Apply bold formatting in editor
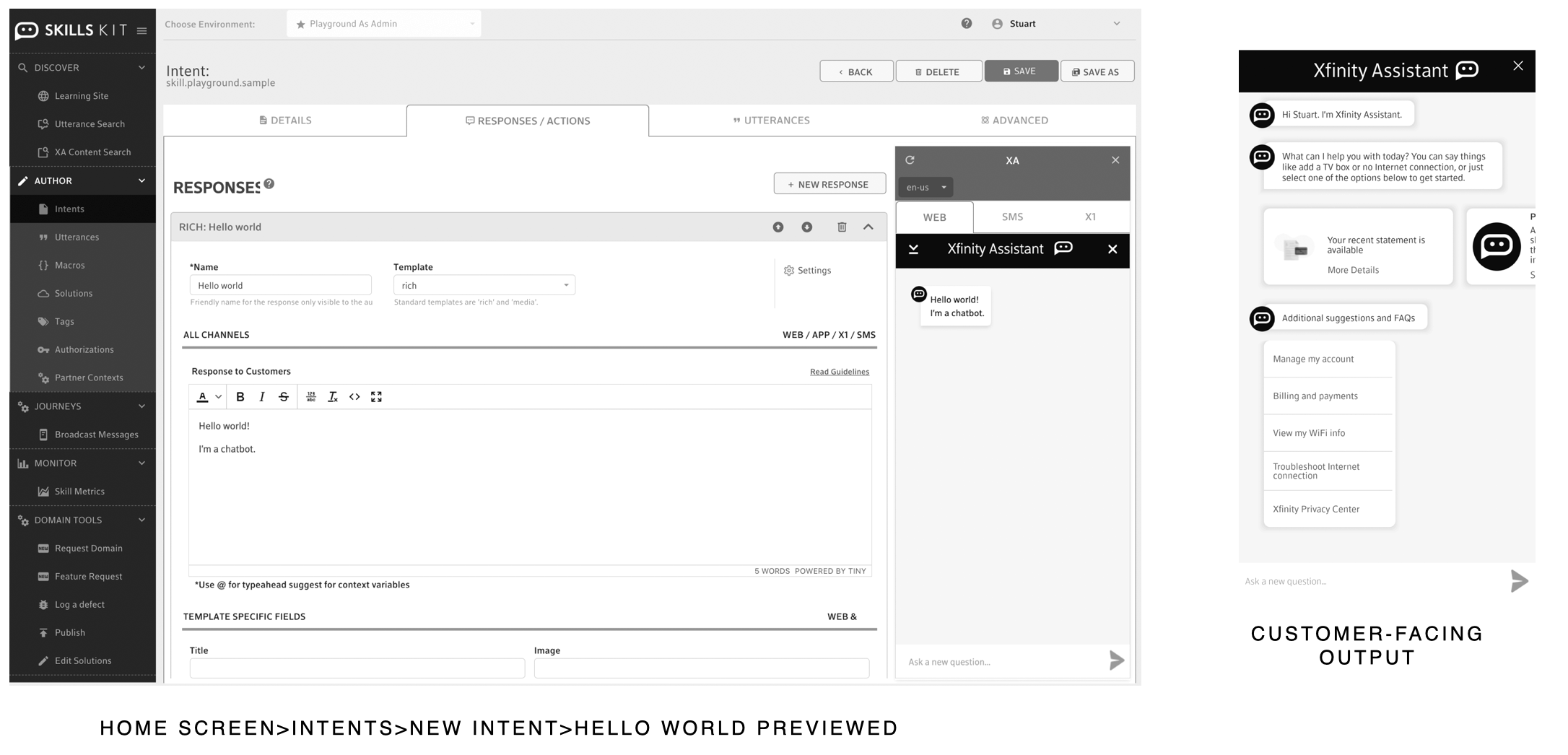Screen dimensions: 1568x755 coord(240,396)
